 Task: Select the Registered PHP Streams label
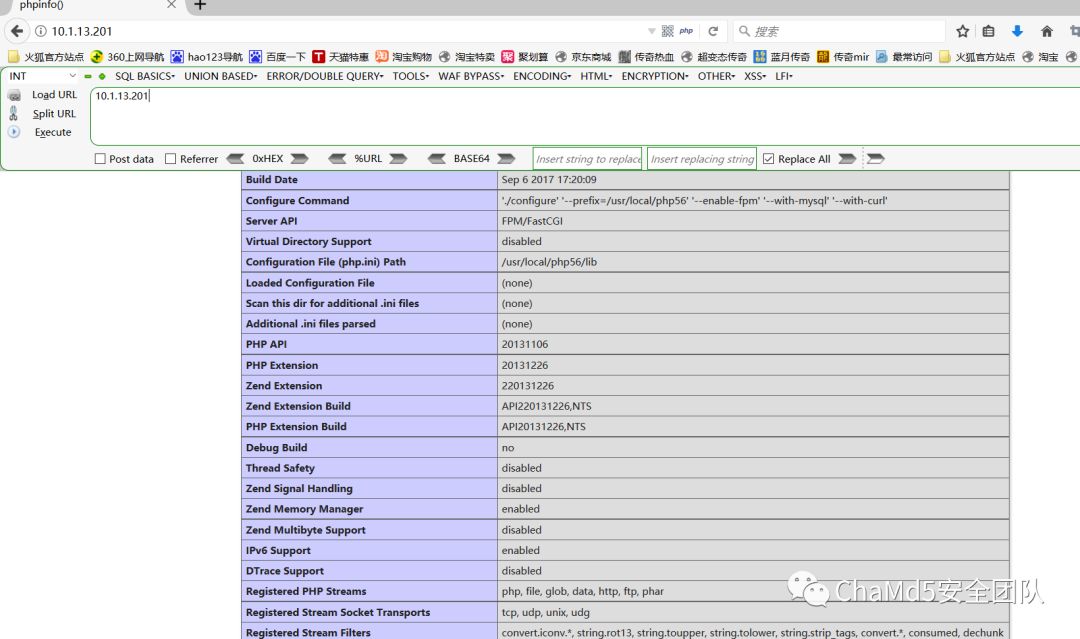point(306,591)
